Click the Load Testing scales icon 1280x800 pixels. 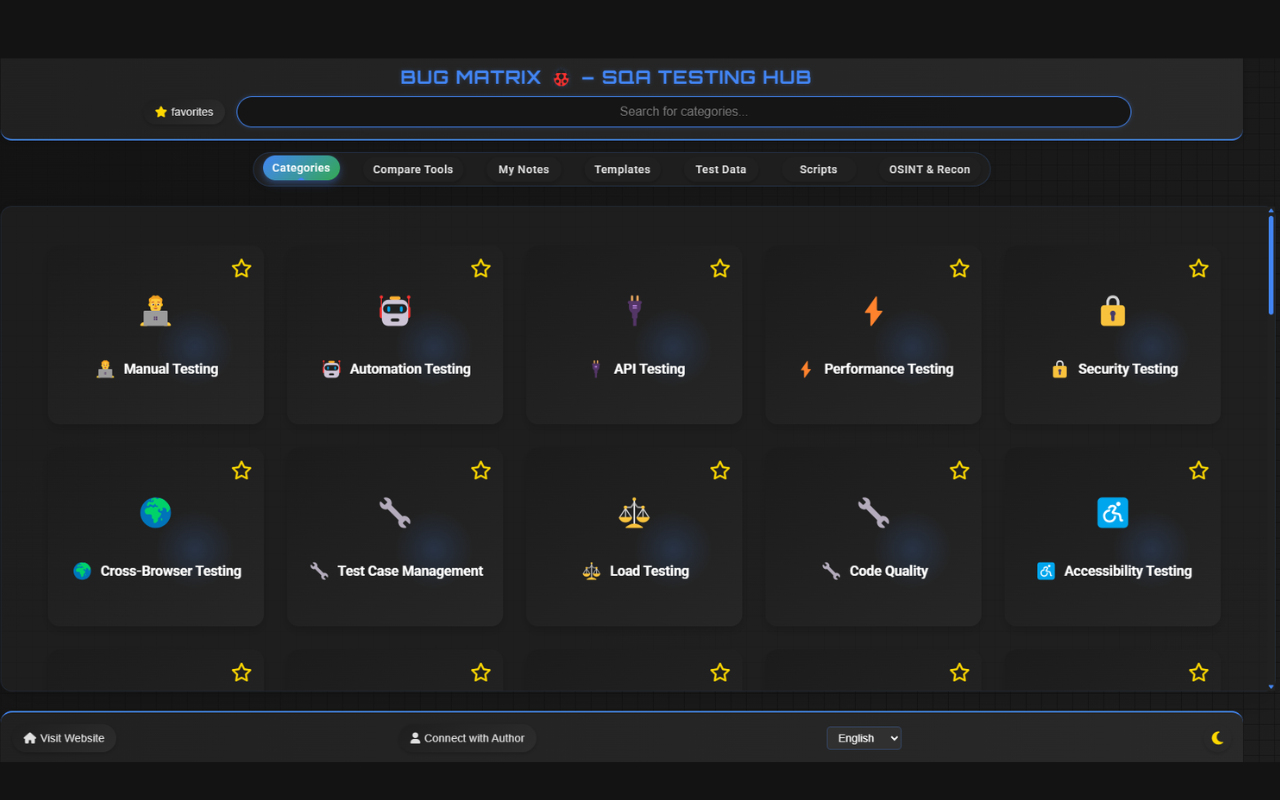click(633, 512)
